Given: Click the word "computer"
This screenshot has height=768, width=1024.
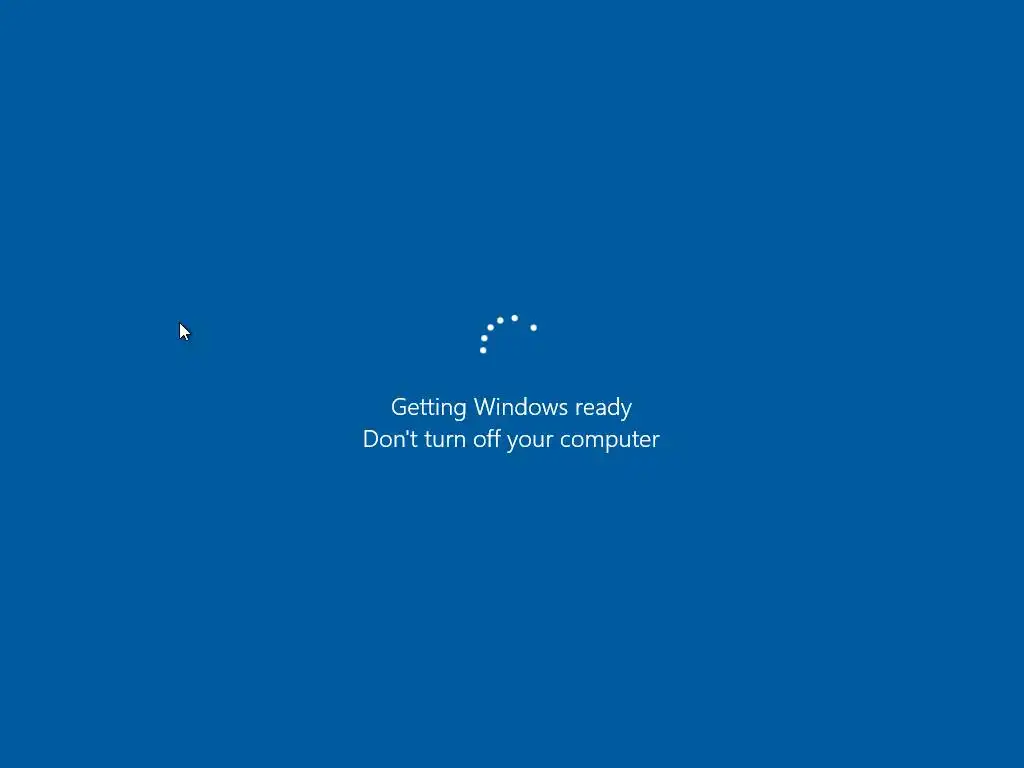Looking at the screenshot, I should tap(610, 441).
